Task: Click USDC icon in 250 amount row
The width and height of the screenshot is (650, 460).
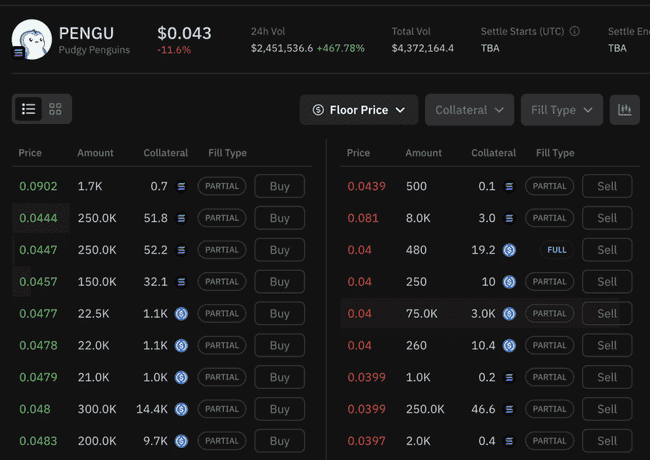Action: 509,282
